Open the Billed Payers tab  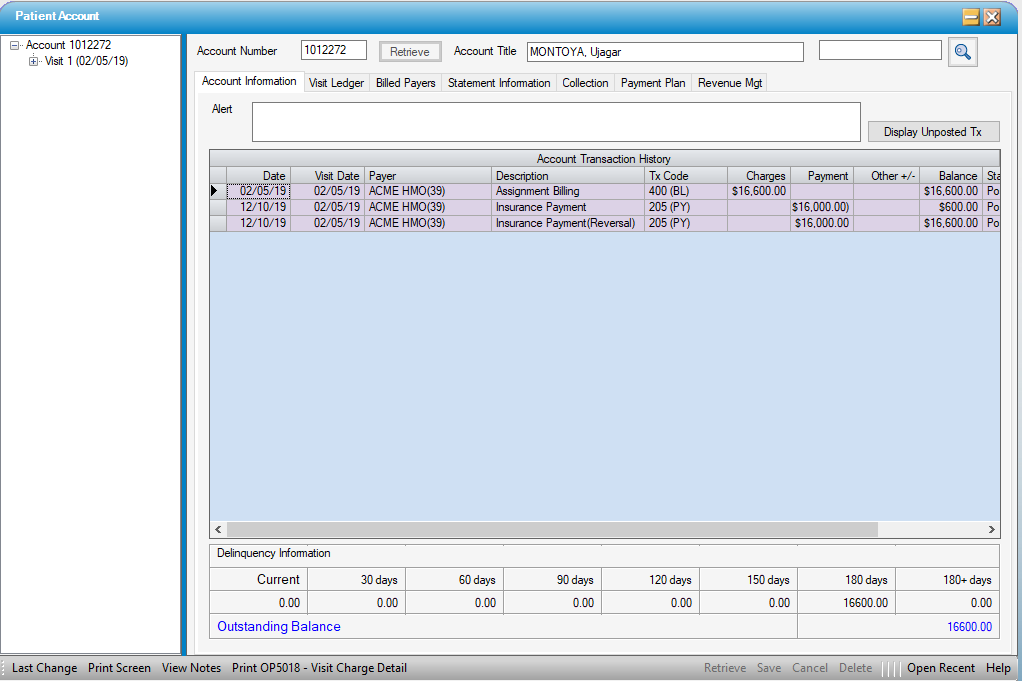tap(405, 83)
